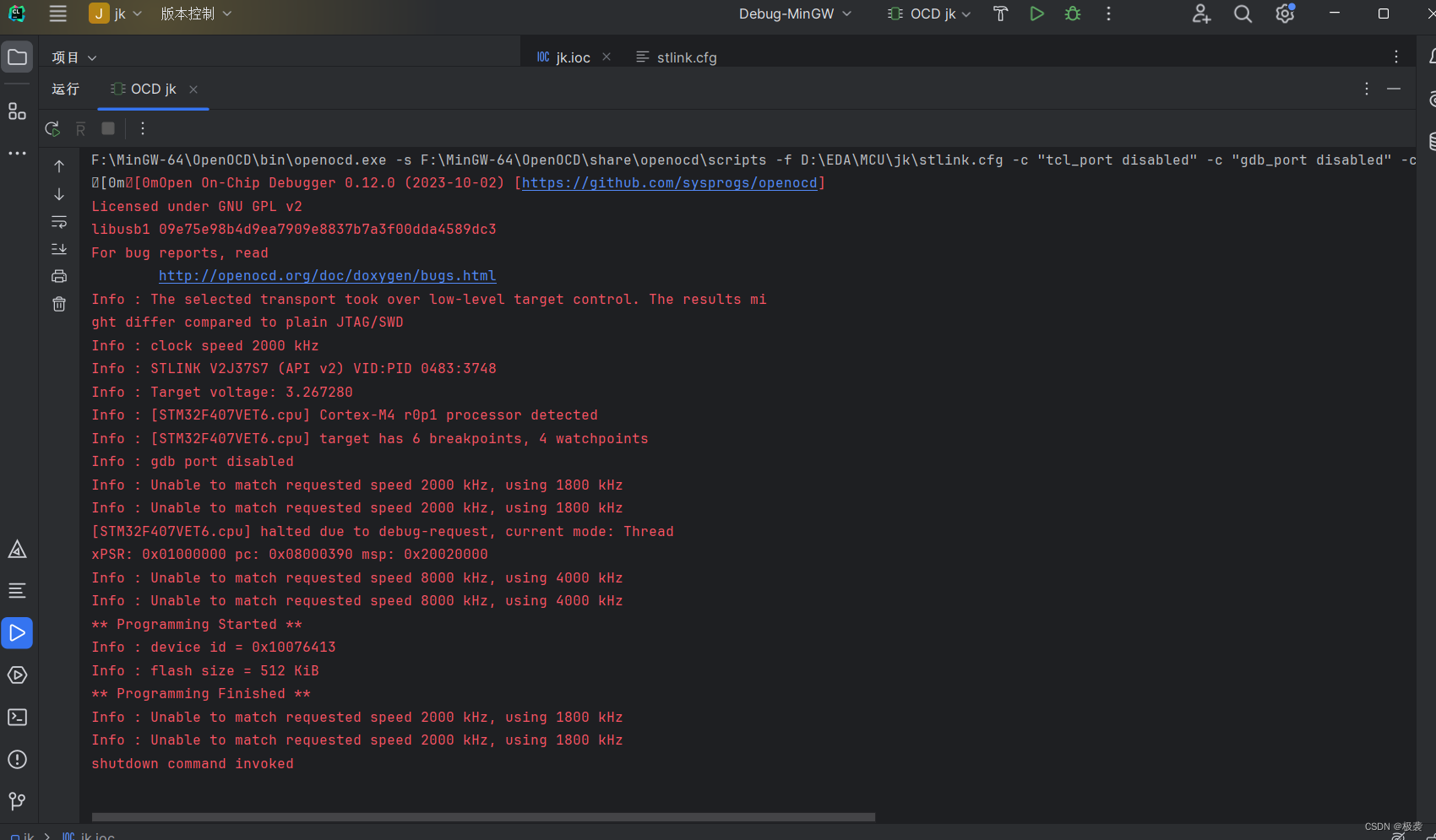Image resolution: width=1436 pixels, height=840 pixels.
Task: Click the 'shutdown command invoked' line
Action: (x=193, y=764)
